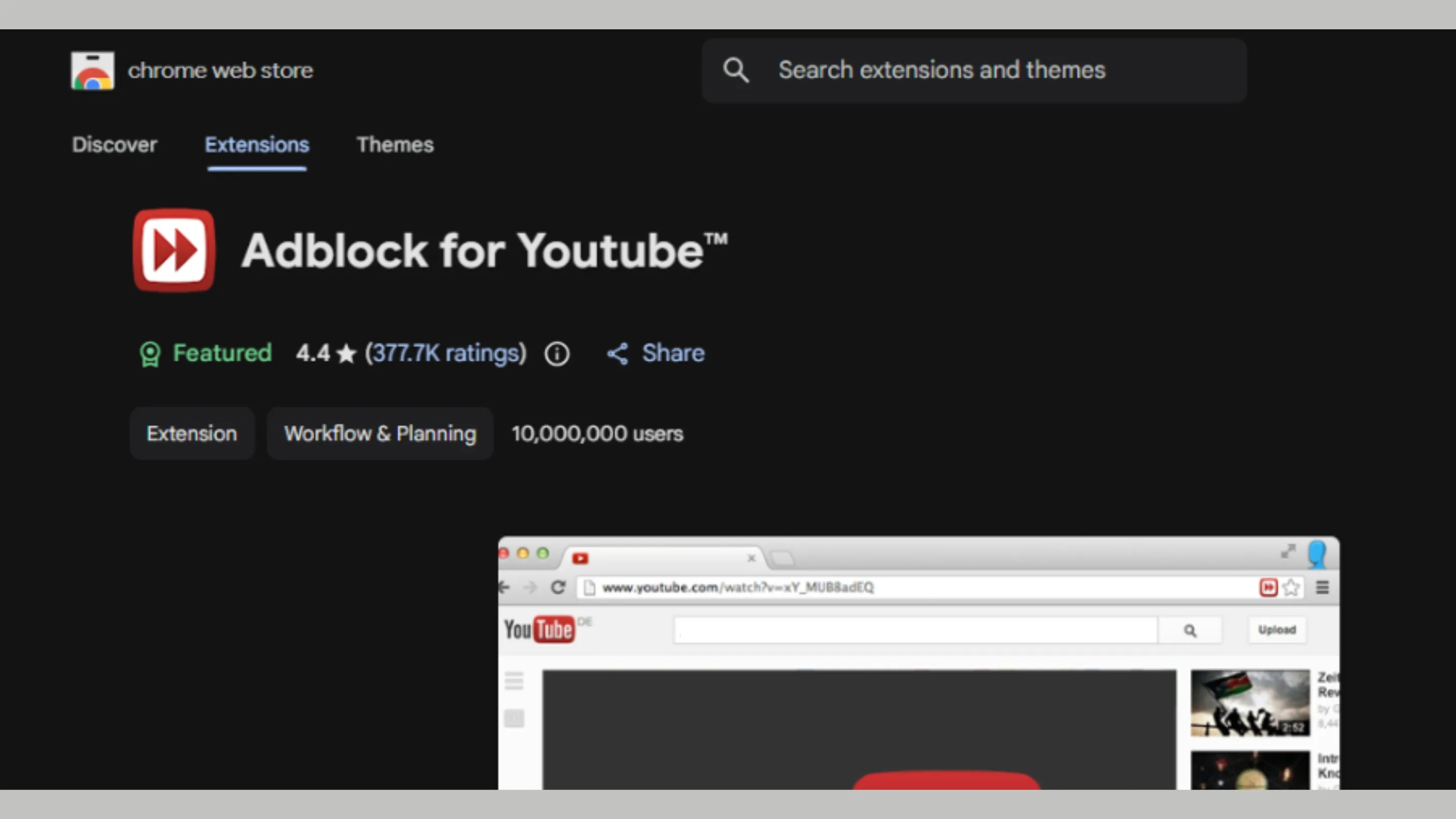Click flag video thumbnail in preview
This screenshot has height=819, width=1456.
click(1250, 703)
